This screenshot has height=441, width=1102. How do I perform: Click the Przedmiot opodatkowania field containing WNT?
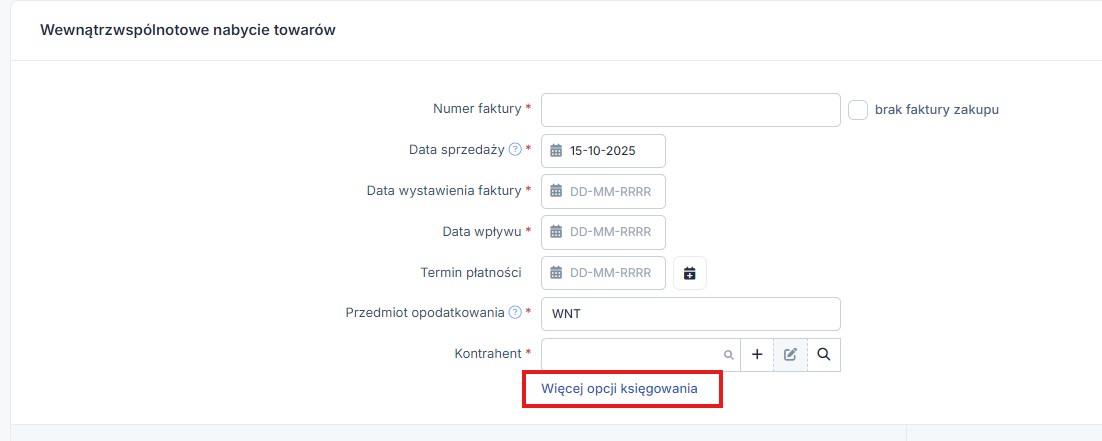point(690,313)
